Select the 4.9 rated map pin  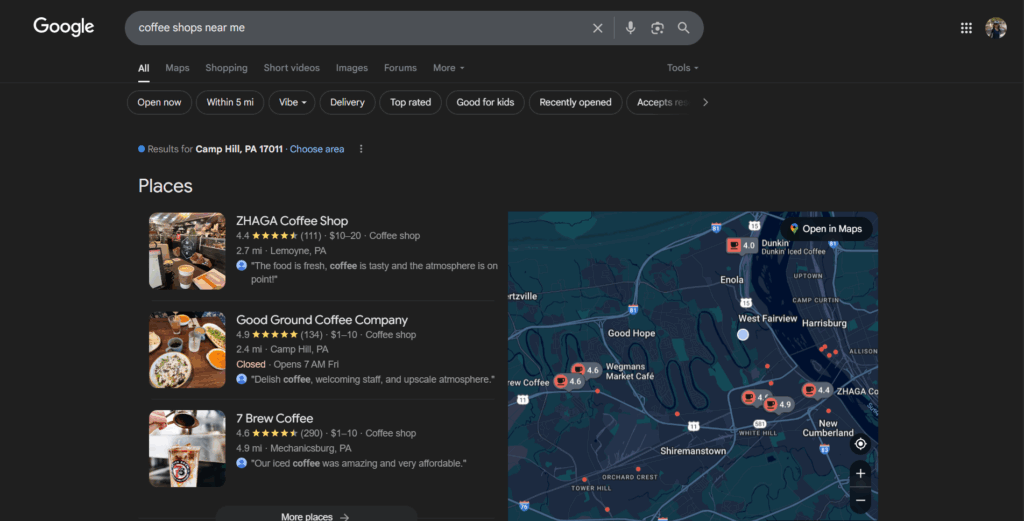(778, 405)
